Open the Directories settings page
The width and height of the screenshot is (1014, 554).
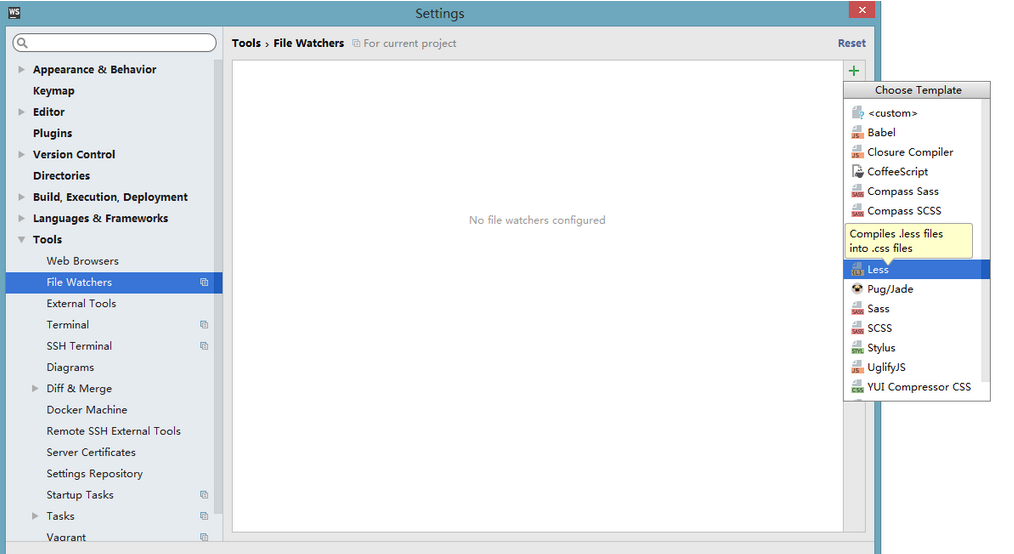(x=61, y=176)
